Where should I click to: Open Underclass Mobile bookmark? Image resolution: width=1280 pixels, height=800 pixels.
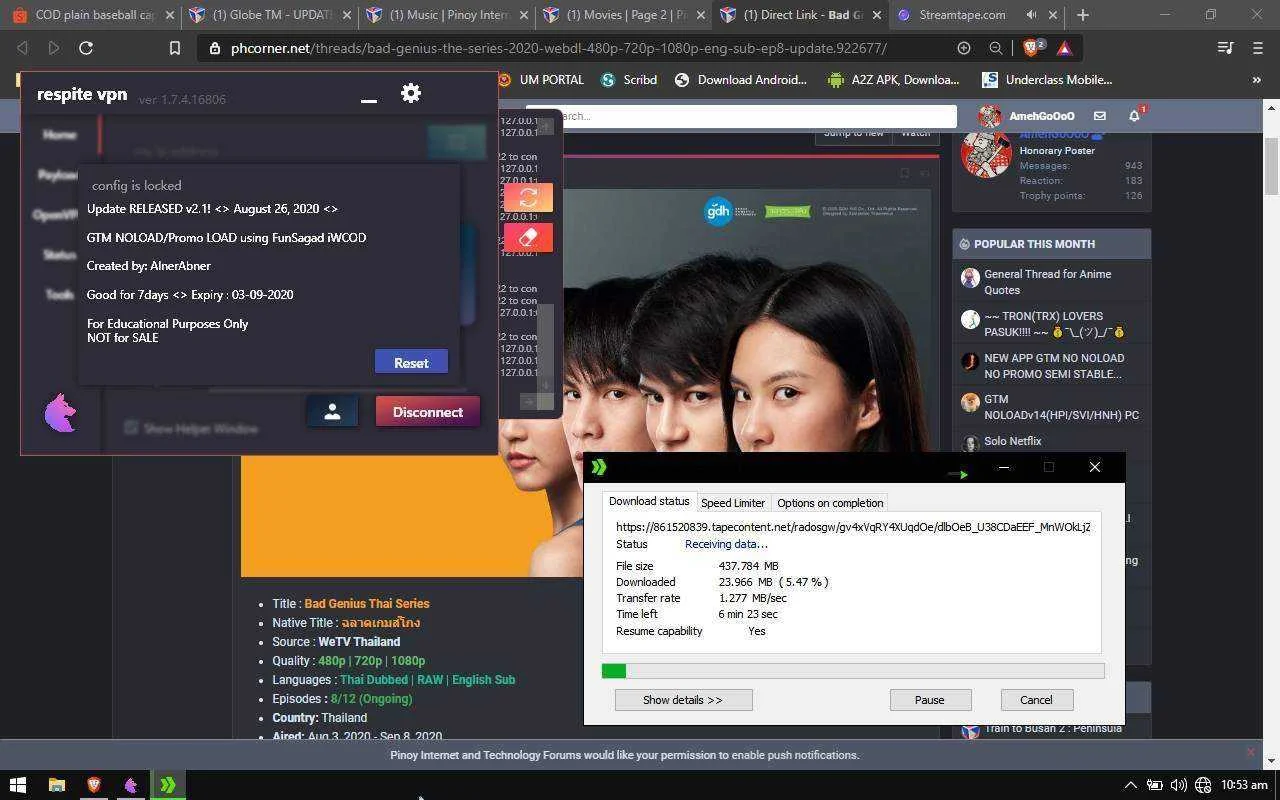pos(1047,80)
